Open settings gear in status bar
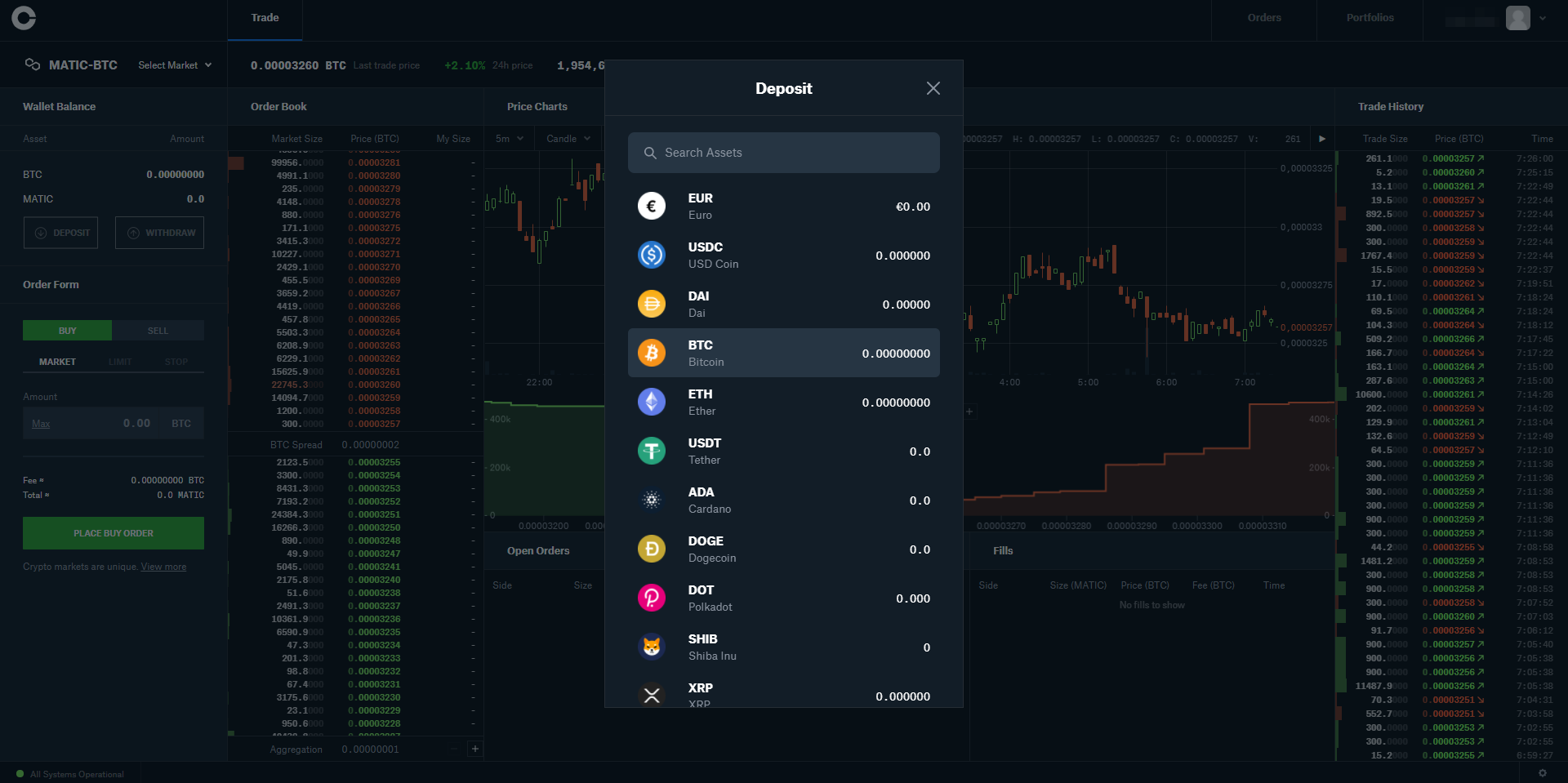 click(x=1543, y=773)
